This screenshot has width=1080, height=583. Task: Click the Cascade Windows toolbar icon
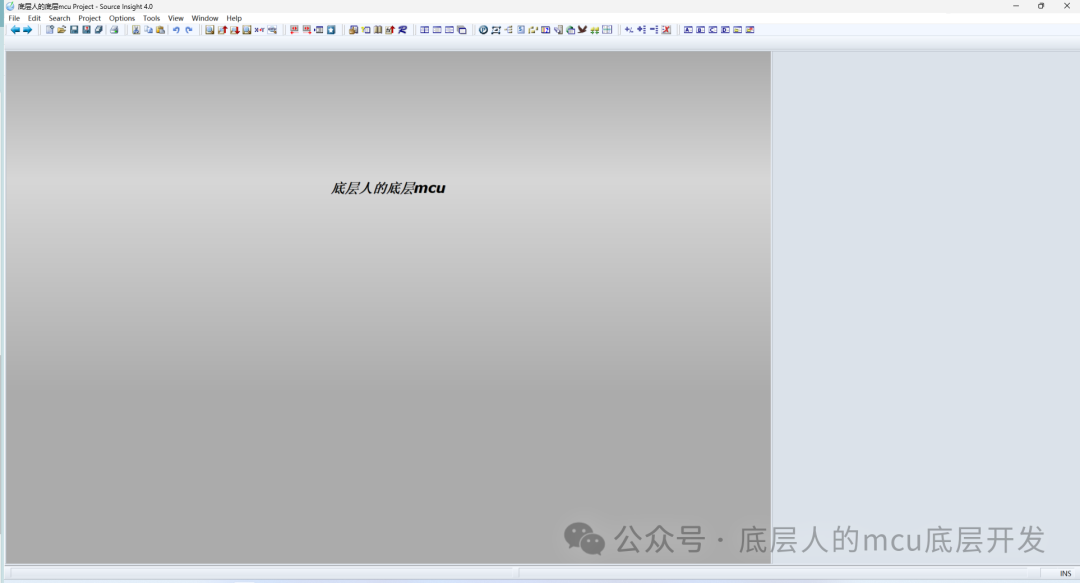[x=462, y=30]
